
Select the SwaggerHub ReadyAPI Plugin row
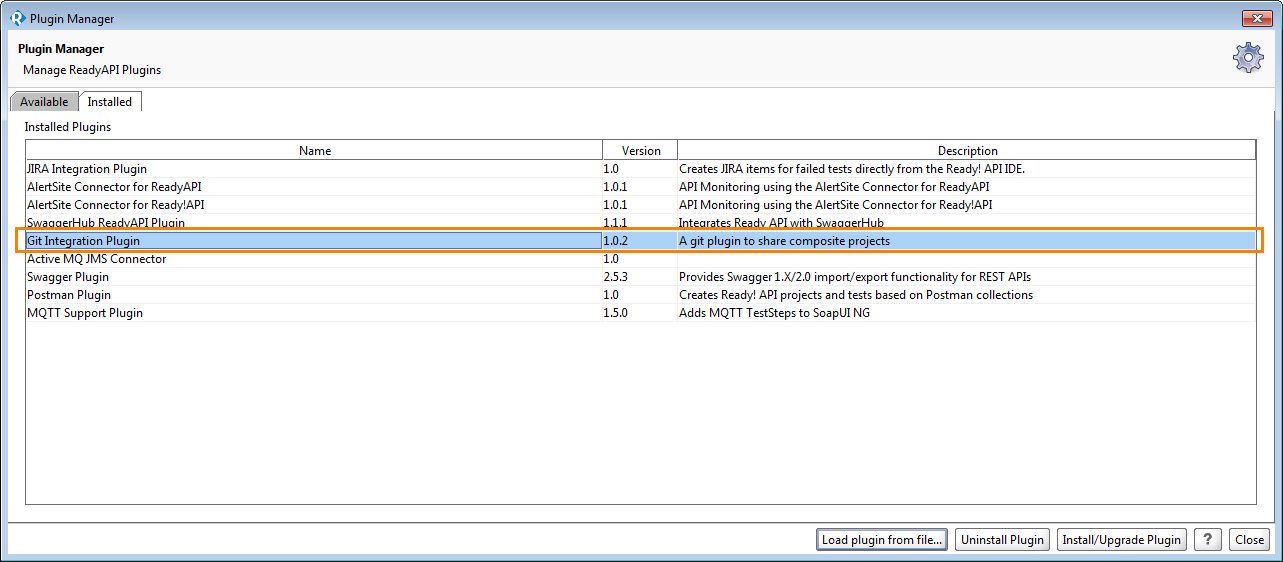(640, 222)
